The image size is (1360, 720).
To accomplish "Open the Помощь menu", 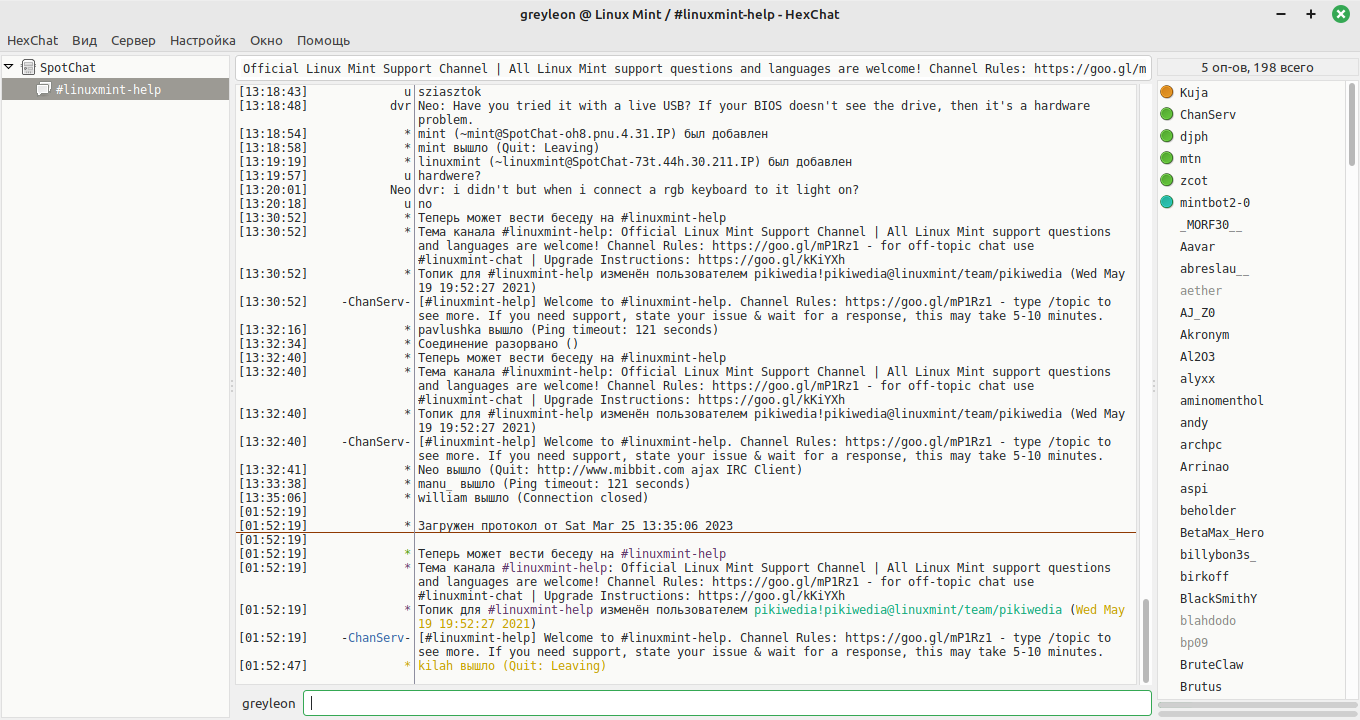I will click(x=324, y=40).
